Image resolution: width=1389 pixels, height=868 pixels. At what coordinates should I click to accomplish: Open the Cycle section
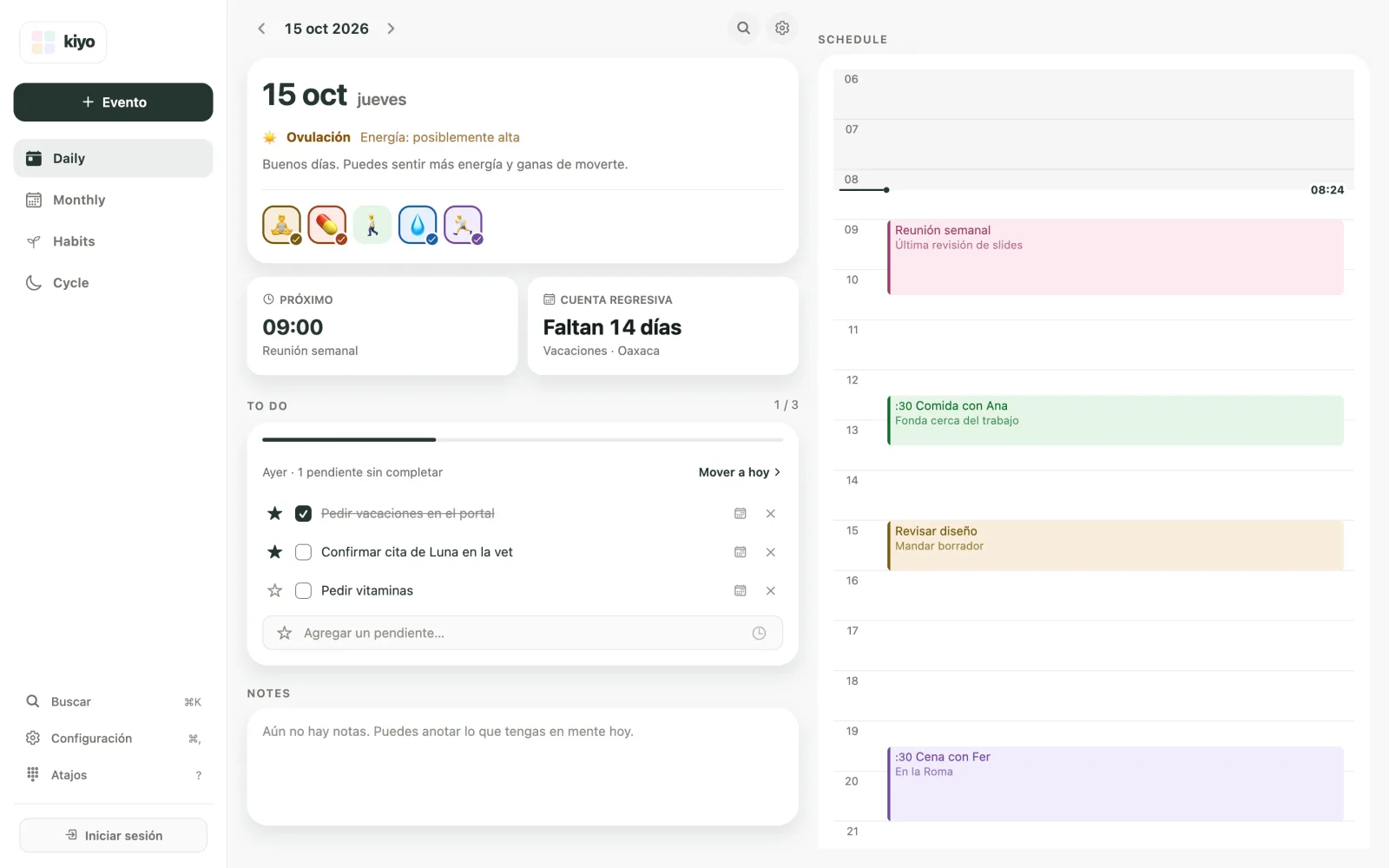coord(113,283)
